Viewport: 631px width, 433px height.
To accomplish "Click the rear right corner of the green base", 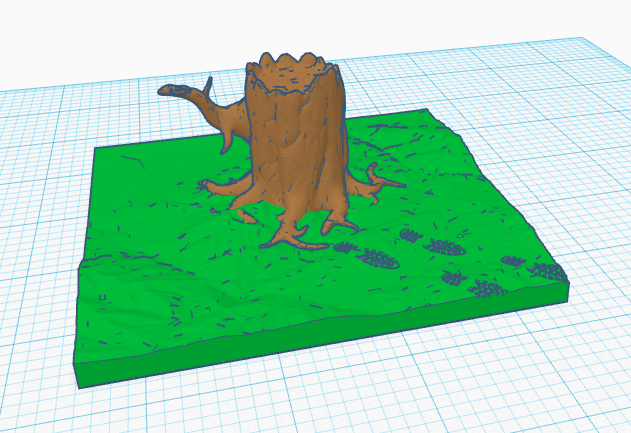I will (427, 111).
